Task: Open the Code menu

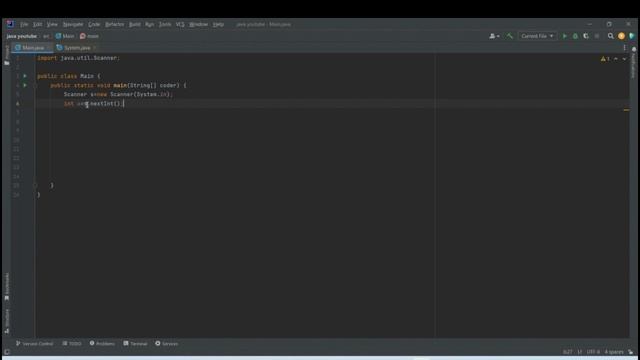Action: pyautogui.click(x=94, y=24)
